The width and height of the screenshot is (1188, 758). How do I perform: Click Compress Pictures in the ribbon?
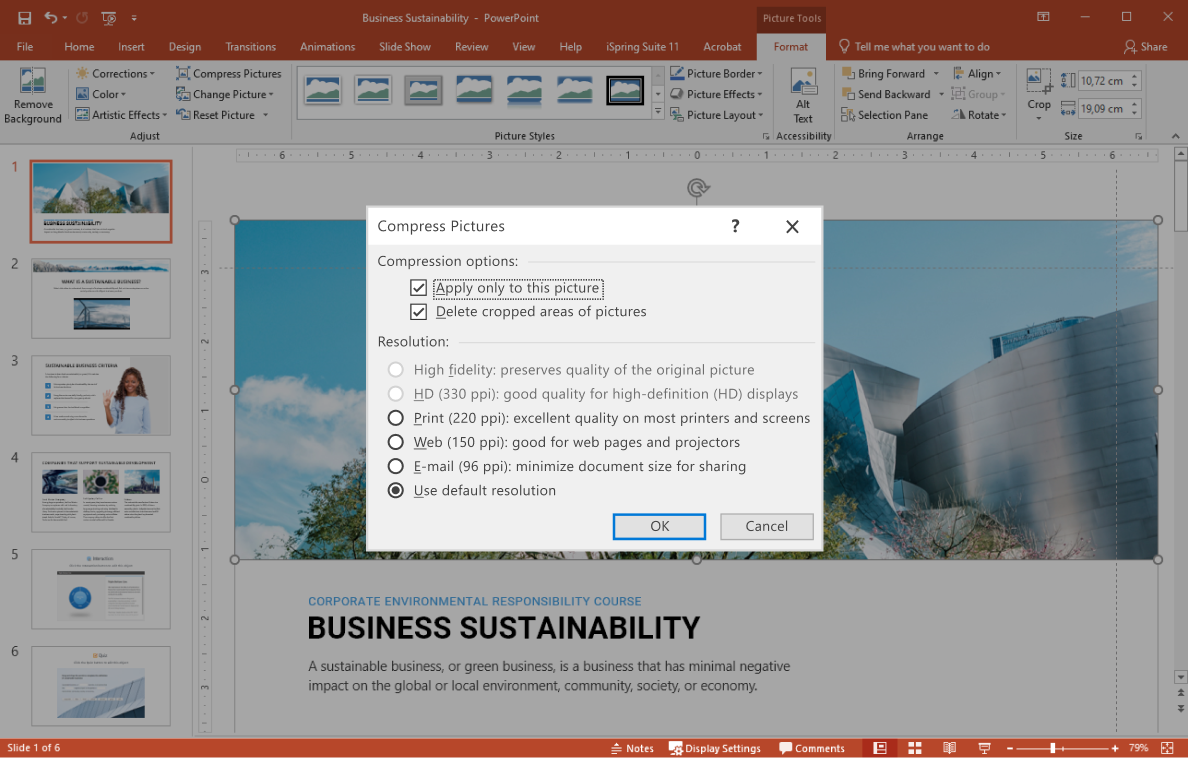[229, 74]
